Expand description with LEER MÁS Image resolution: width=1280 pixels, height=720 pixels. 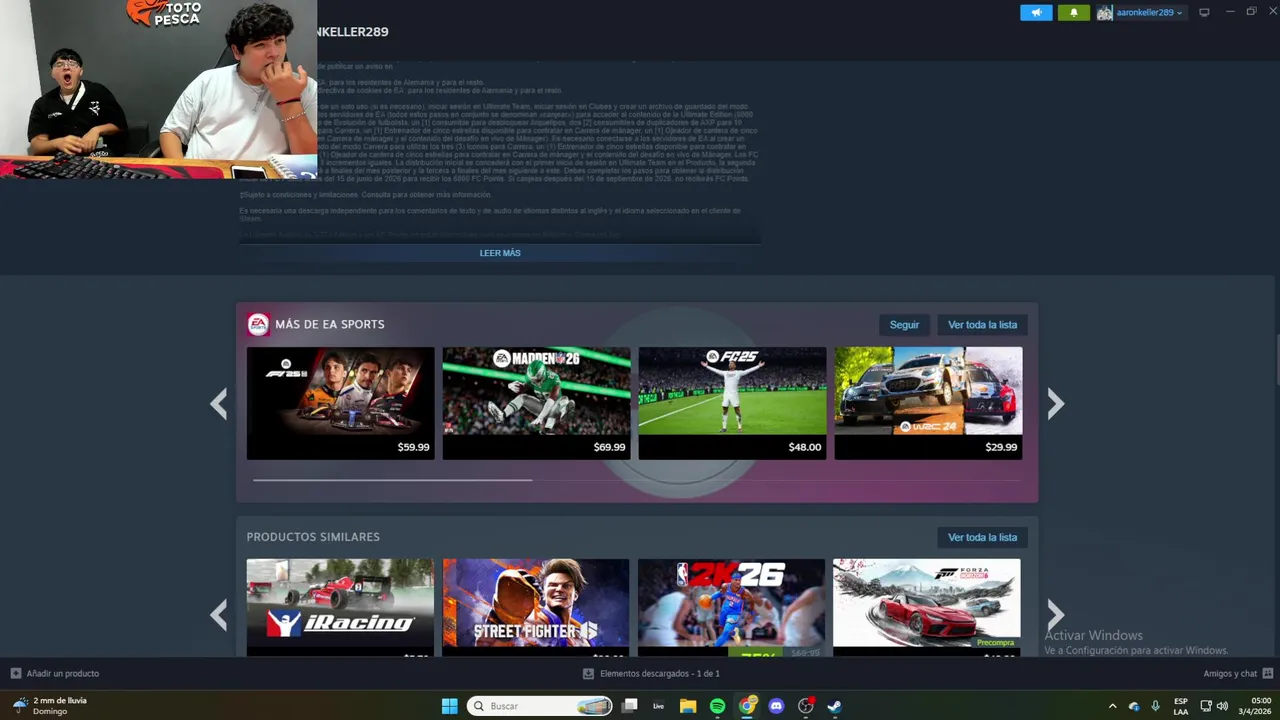point(500,253)
